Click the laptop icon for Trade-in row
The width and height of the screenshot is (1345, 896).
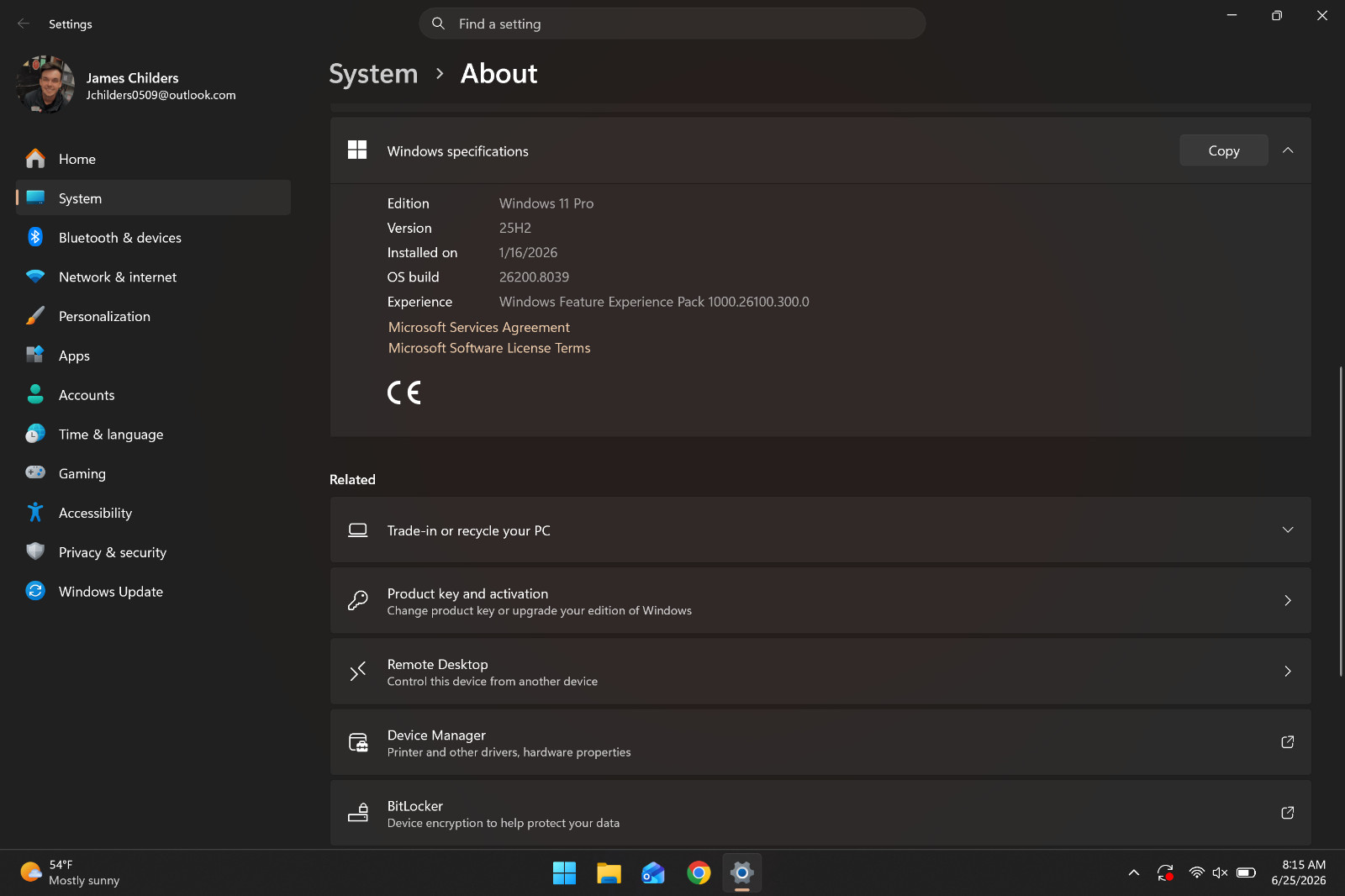pyautogui.click(x=358, y=530)
